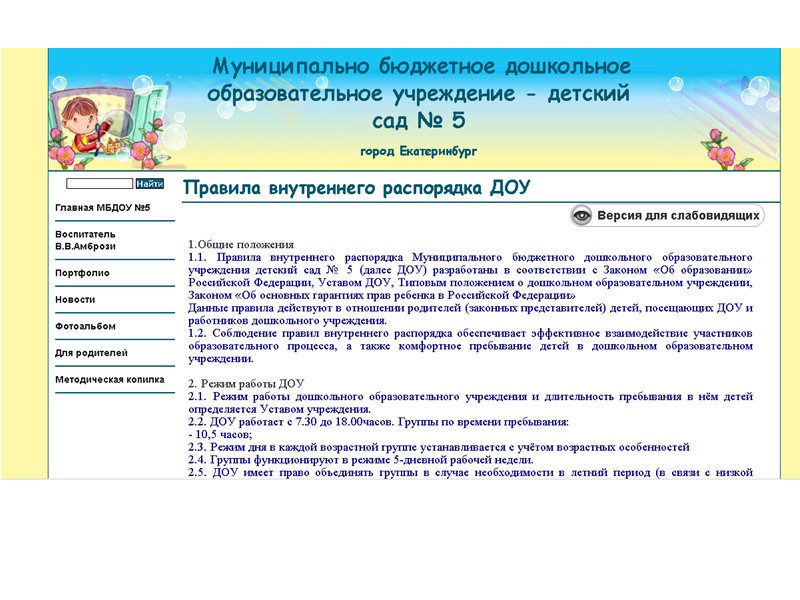
Task: Open the "Для родителей" section
Action: tap(91, 353)
